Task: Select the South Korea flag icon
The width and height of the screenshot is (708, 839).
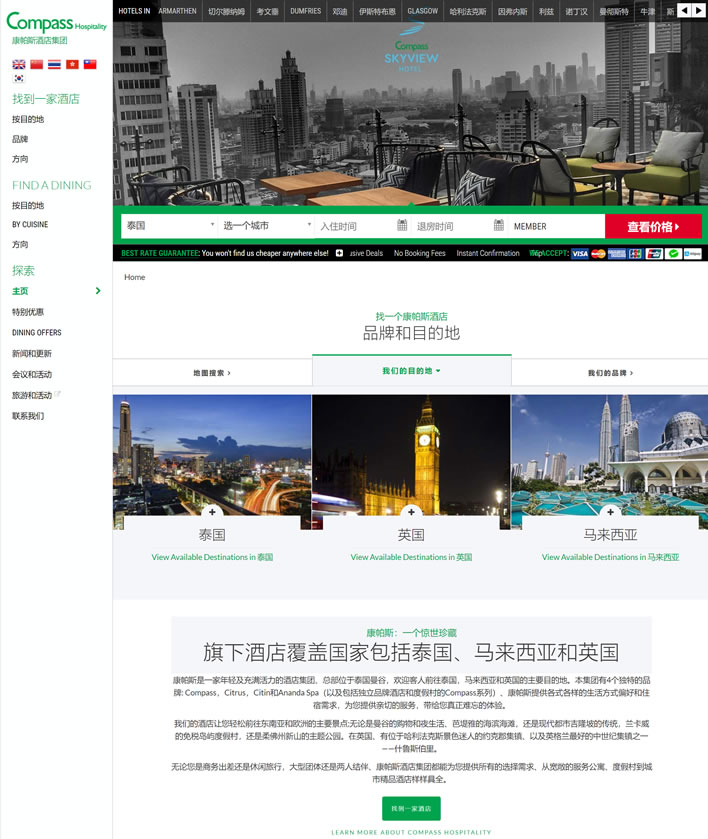Action: (x=19, y=78)
